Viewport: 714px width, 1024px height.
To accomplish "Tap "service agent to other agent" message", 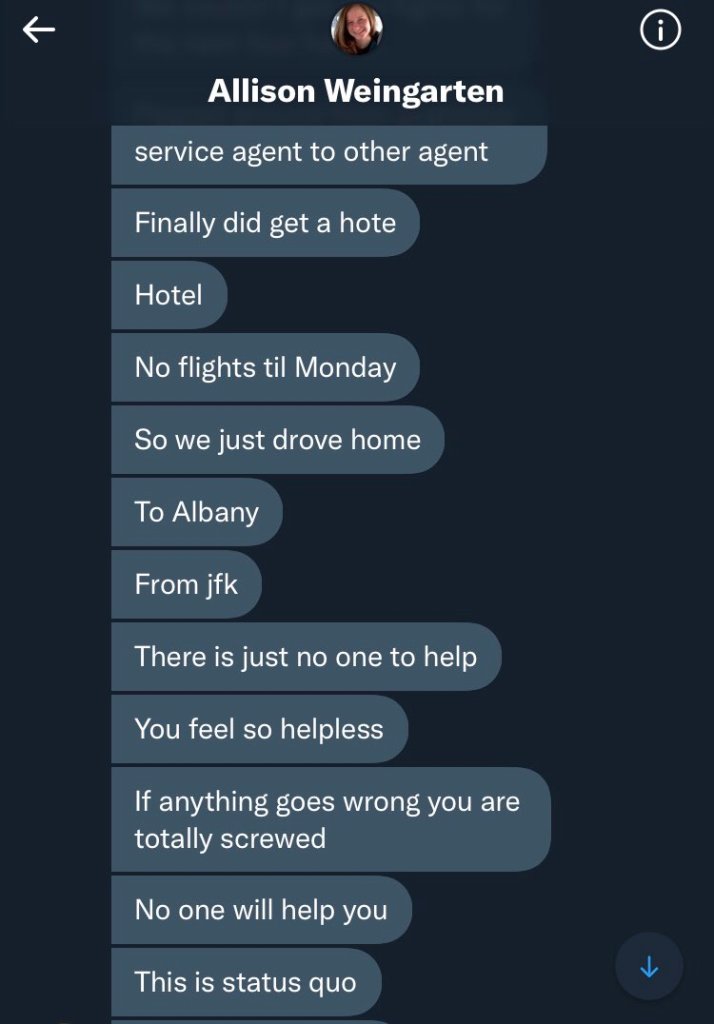I will point(328,153).
